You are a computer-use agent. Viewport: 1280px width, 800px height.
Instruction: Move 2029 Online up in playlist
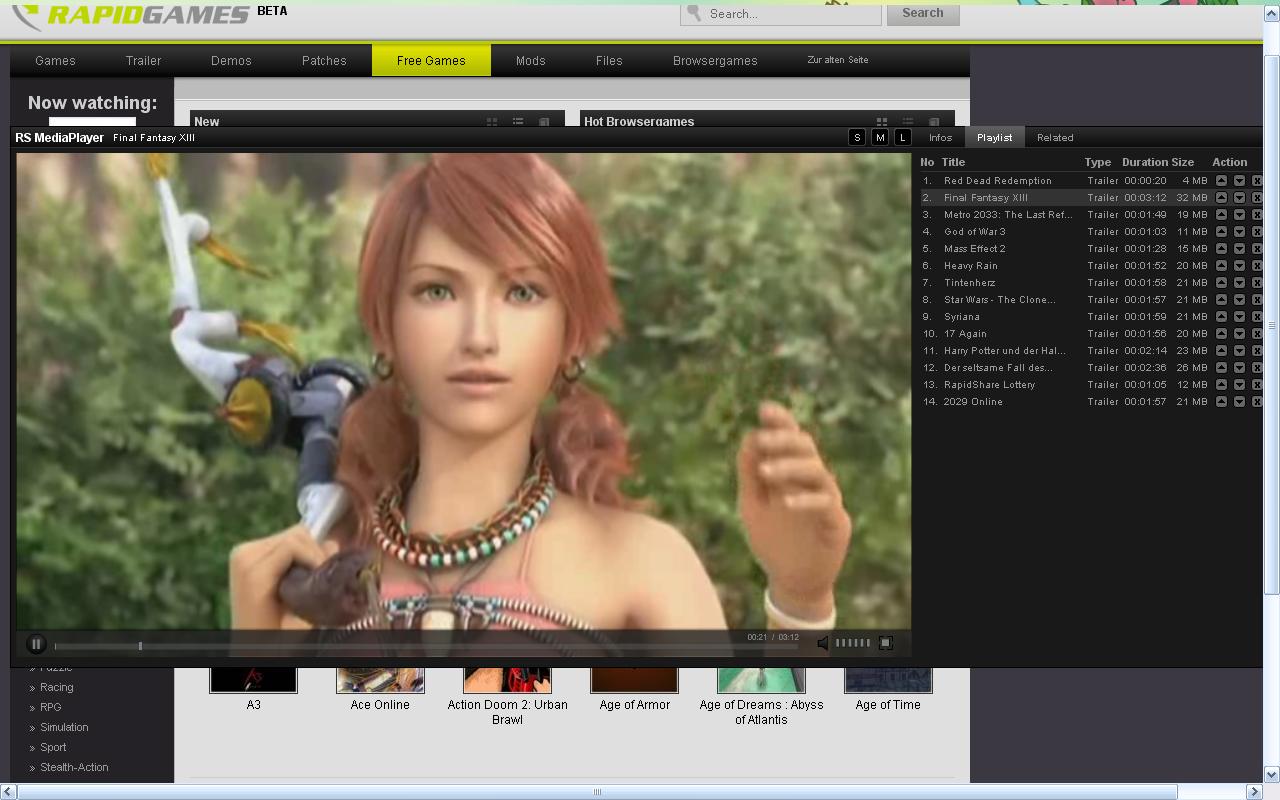pos(1221,402)
